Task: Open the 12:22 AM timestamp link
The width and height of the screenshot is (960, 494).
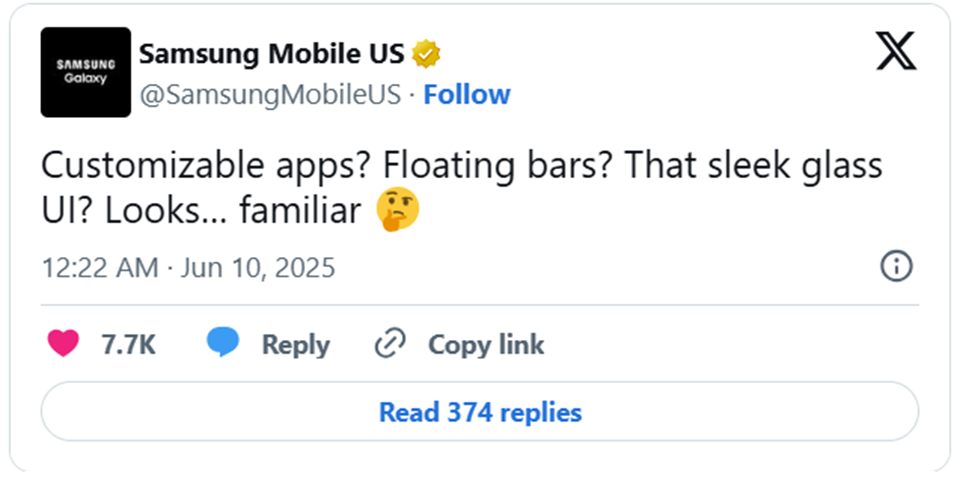Action: pyautogui.click(x=100, y=268)
